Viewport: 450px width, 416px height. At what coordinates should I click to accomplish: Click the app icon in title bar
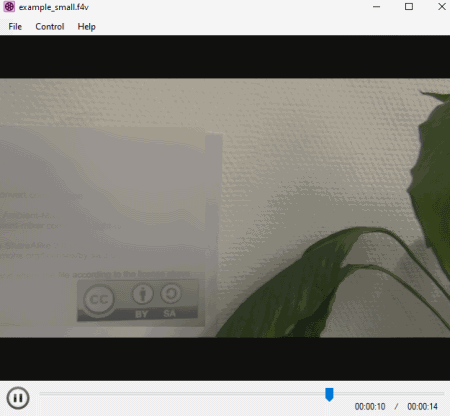tap(9, 7)
